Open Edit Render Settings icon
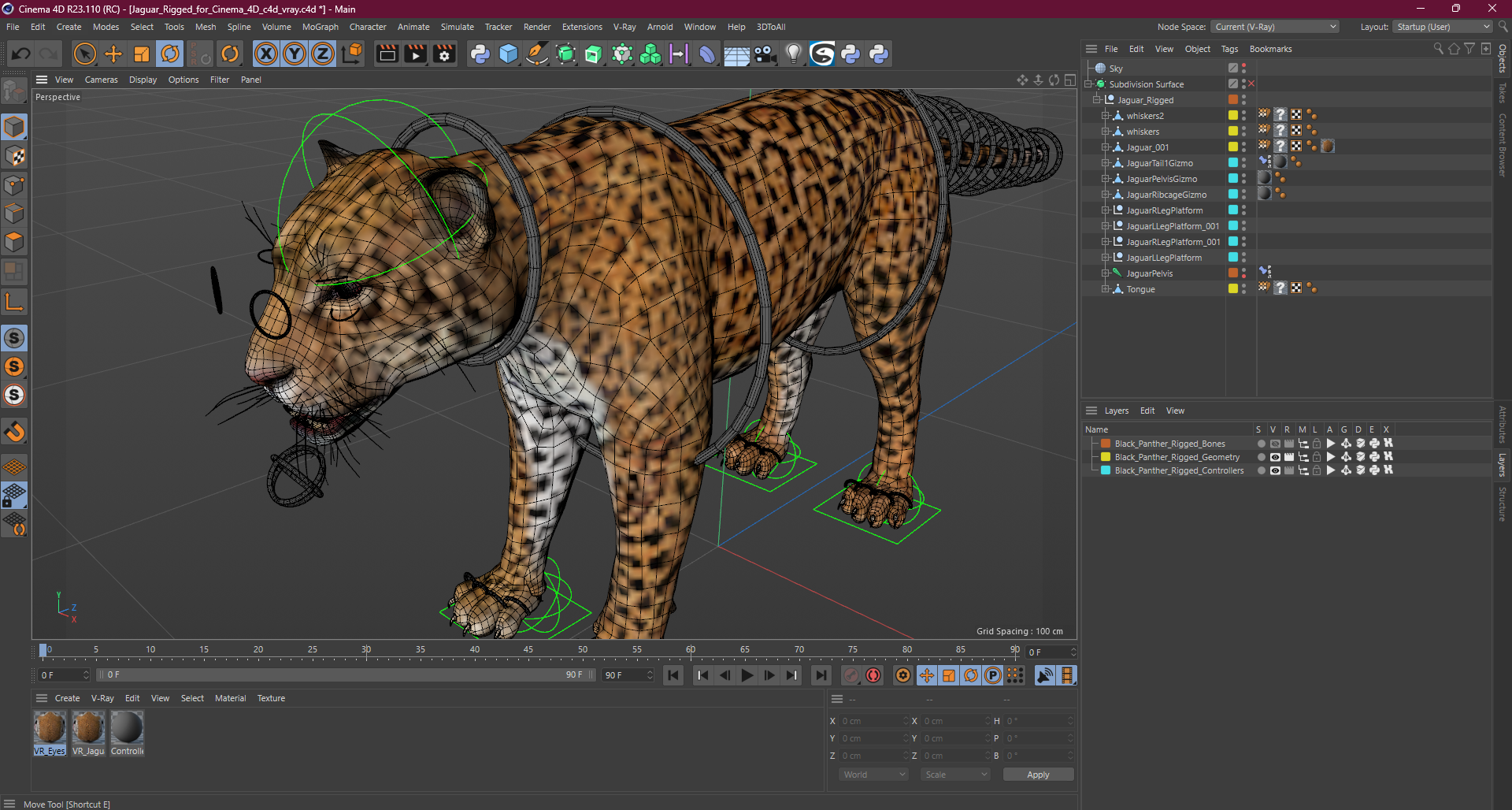This screenshot has height=810, width=1512. click(x=444, y=54)
